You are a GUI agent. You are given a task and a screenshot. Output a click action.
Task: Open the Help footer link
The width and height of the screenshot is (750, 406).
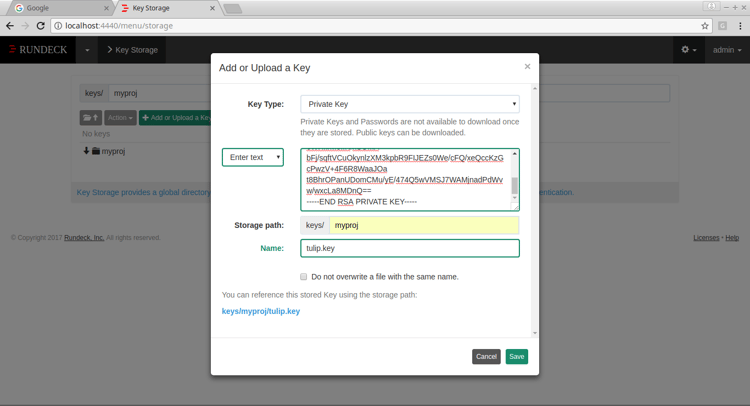point(732,238)
